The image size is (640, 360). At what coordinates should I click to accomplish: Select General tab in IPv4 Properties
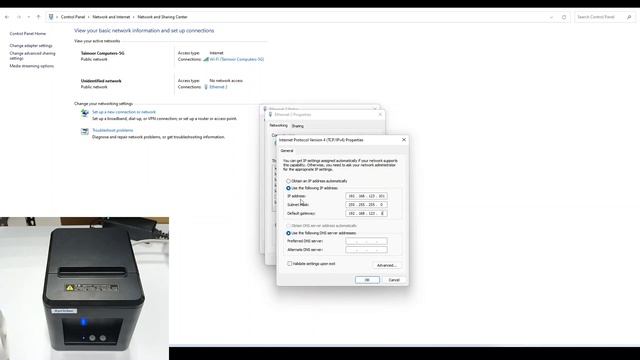287,151
